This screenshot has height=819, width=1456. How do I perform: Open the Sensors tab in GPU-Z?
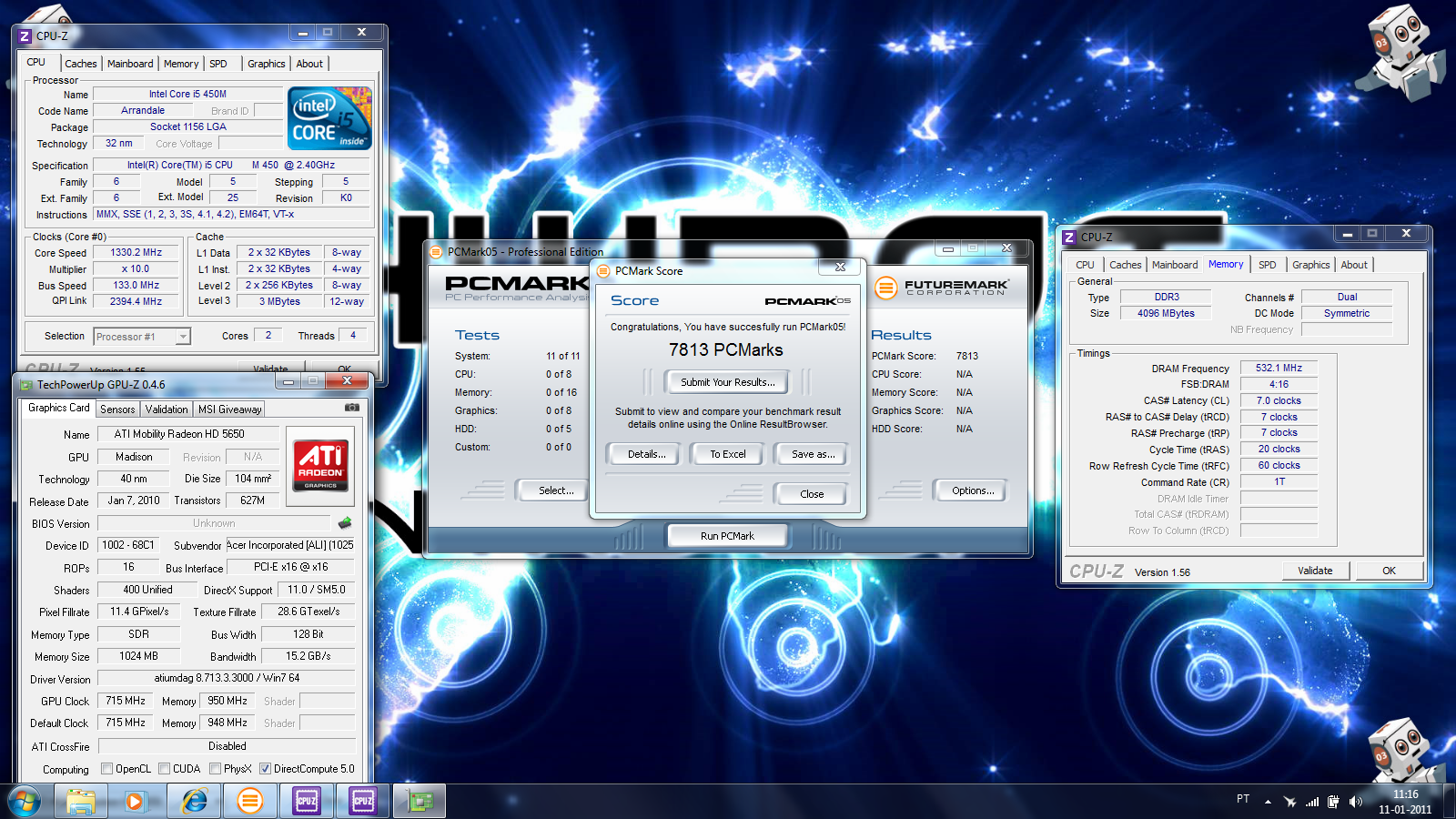pos(117,409)
